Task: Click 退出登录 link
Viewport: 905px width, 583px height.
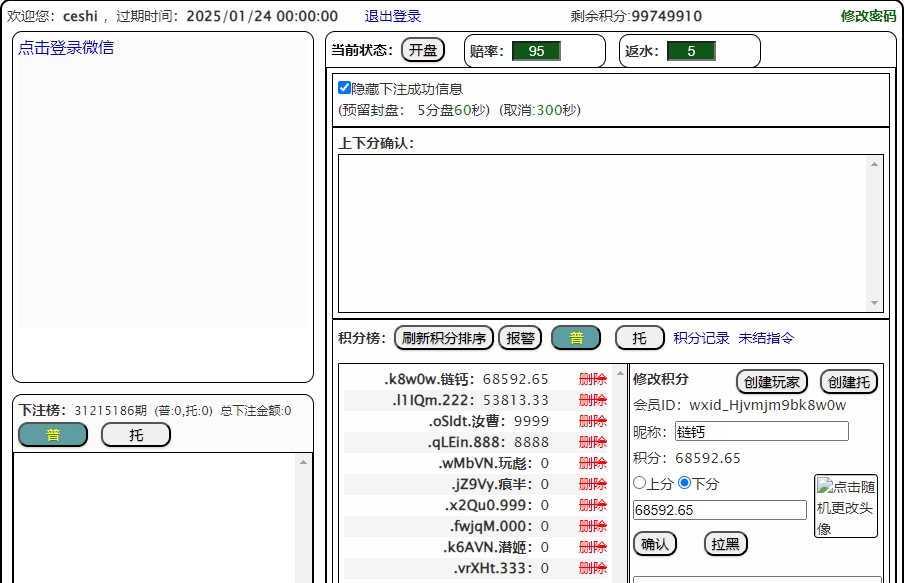Action: click(392, 16)
